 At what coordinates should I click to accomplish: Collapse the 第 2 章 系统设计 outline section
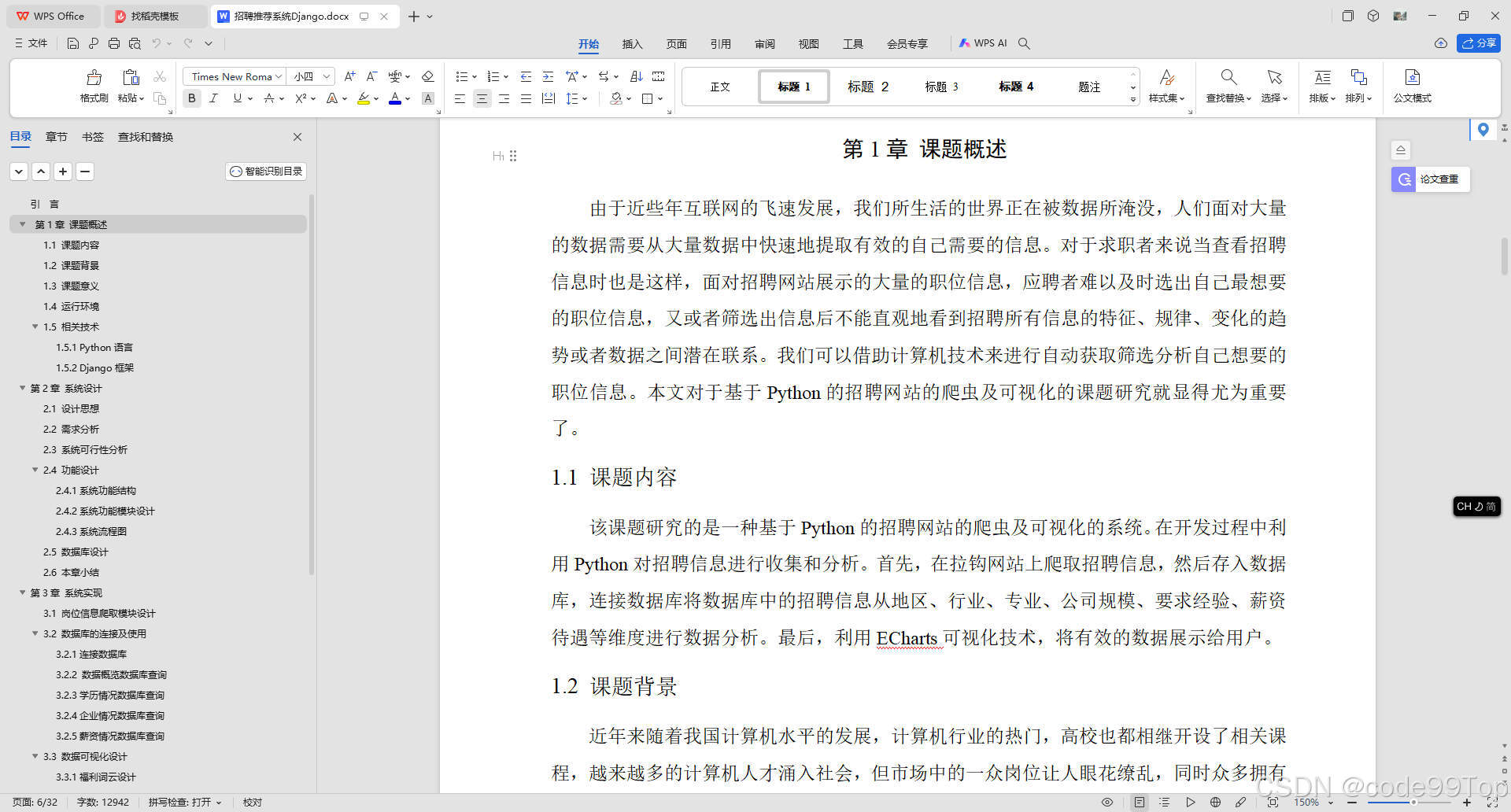click(22, 388)
